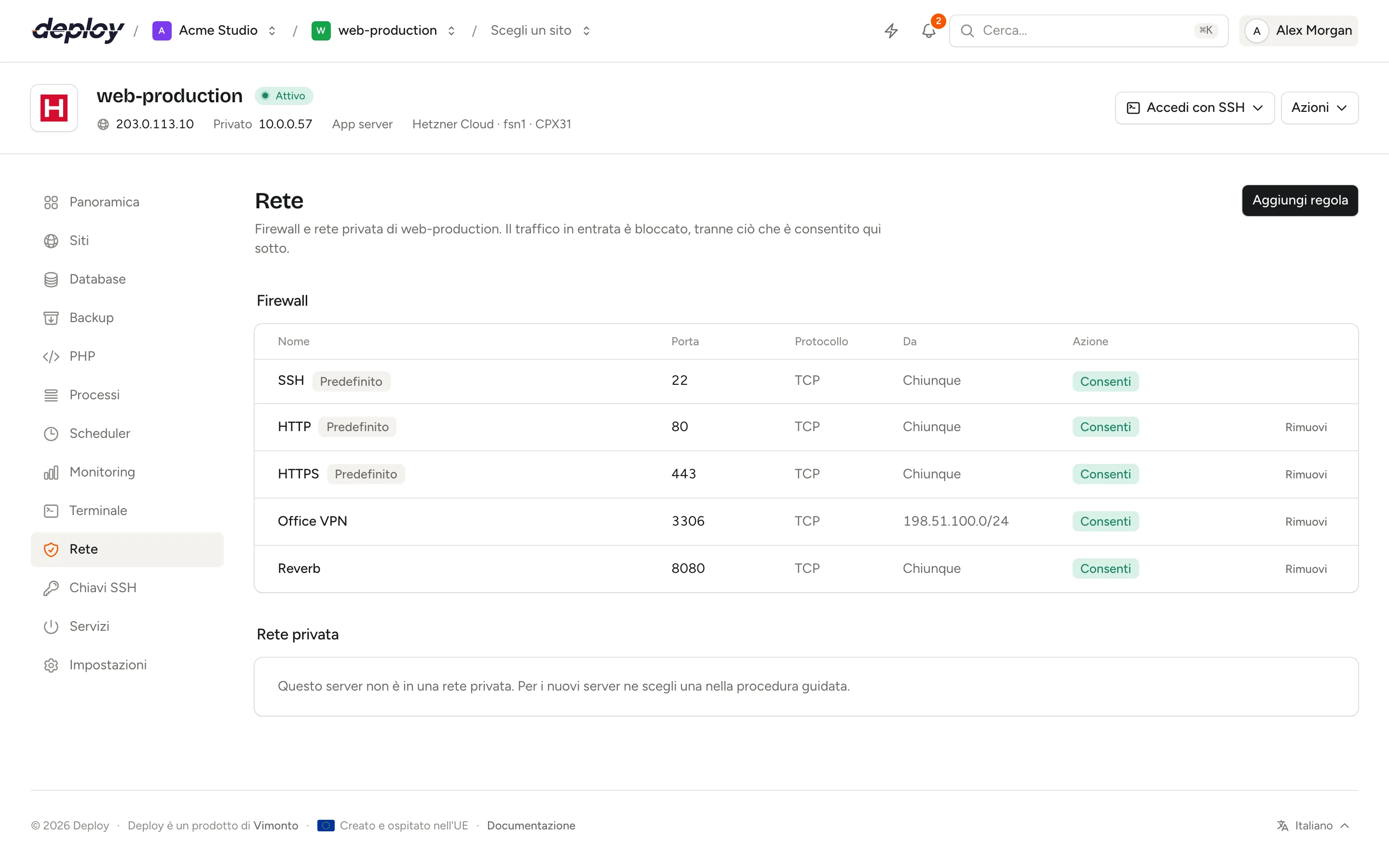Open Database section in sidebar
The image size is (1389, 868).
coord(127,279)
